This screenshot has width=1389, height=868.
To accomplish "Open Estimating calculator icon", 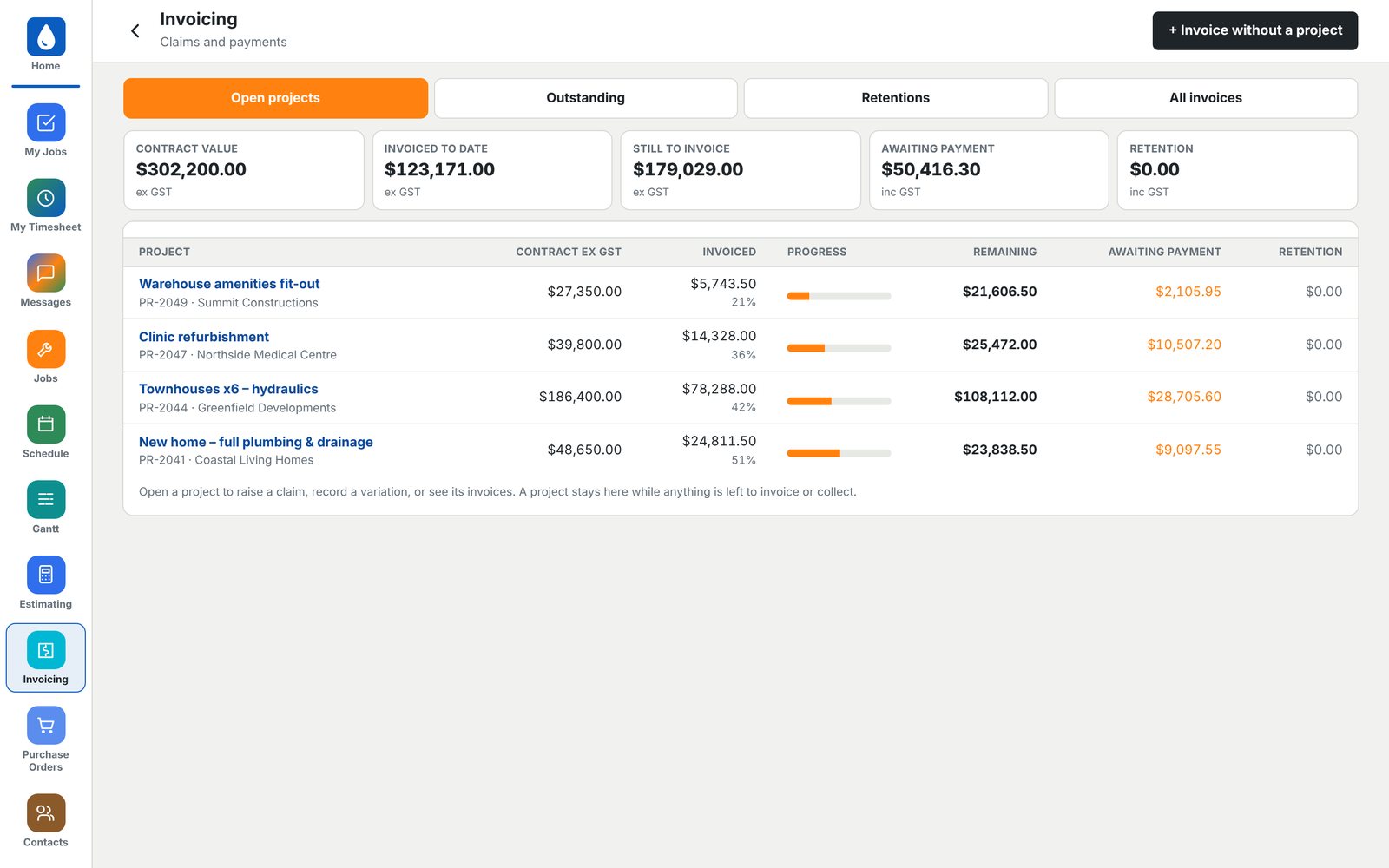I will (46, 575).
